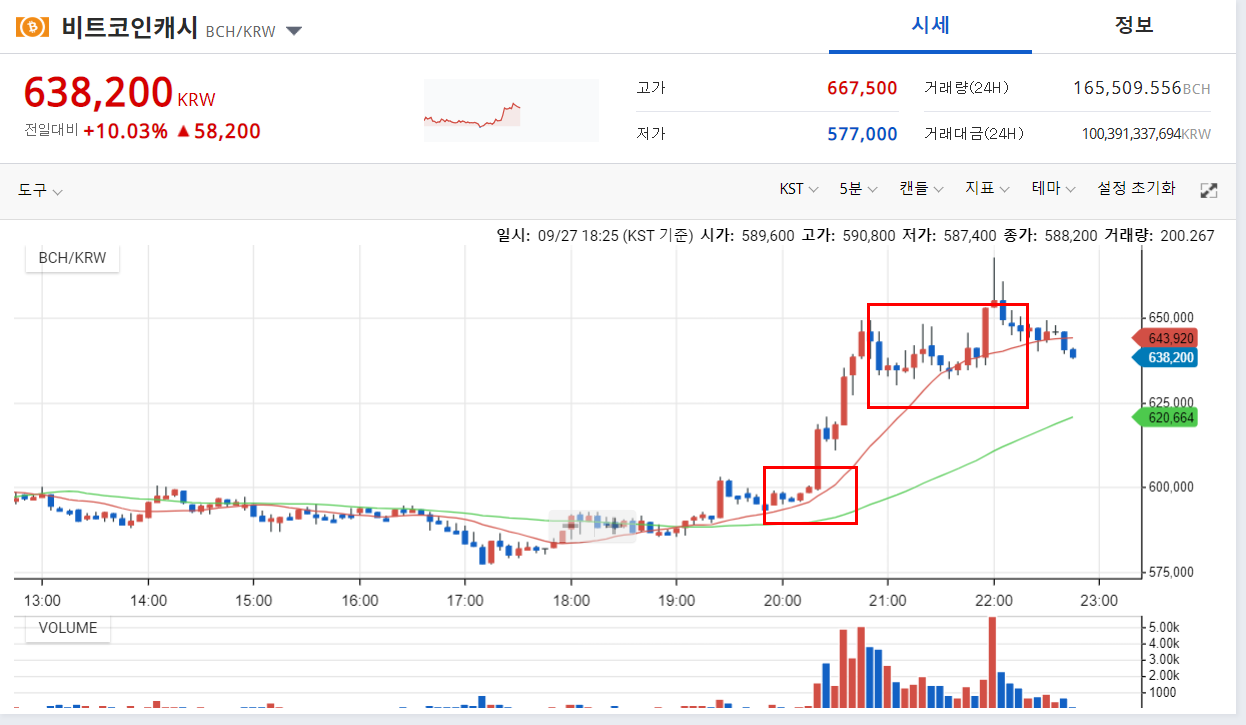Viewport: 1246px width, 725px height.
Task: Switch to the 정보 tab
Action: click(1134, 26)
